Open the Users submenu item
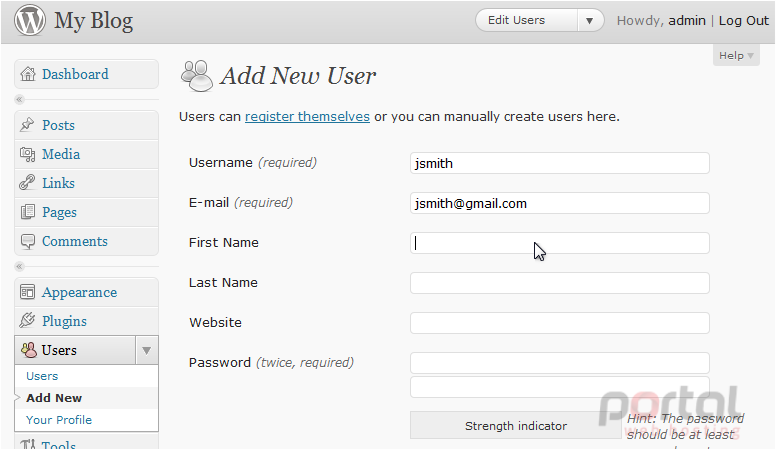Image resolution: width=776 pixels, height=450 pixels. (42, 376)
